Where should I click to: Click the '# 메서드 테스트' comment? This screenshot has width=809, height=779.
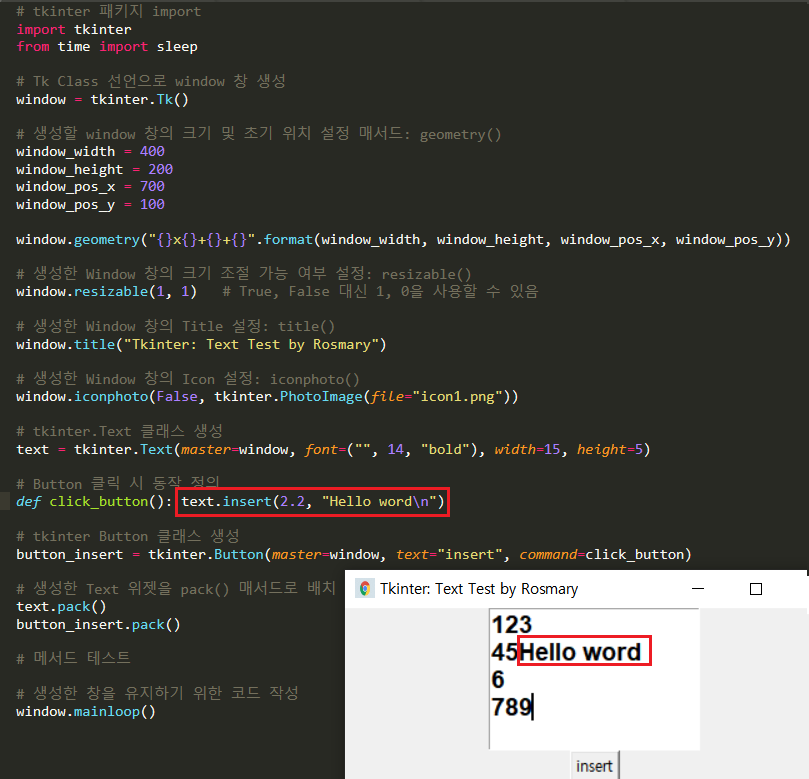(73, 658)
